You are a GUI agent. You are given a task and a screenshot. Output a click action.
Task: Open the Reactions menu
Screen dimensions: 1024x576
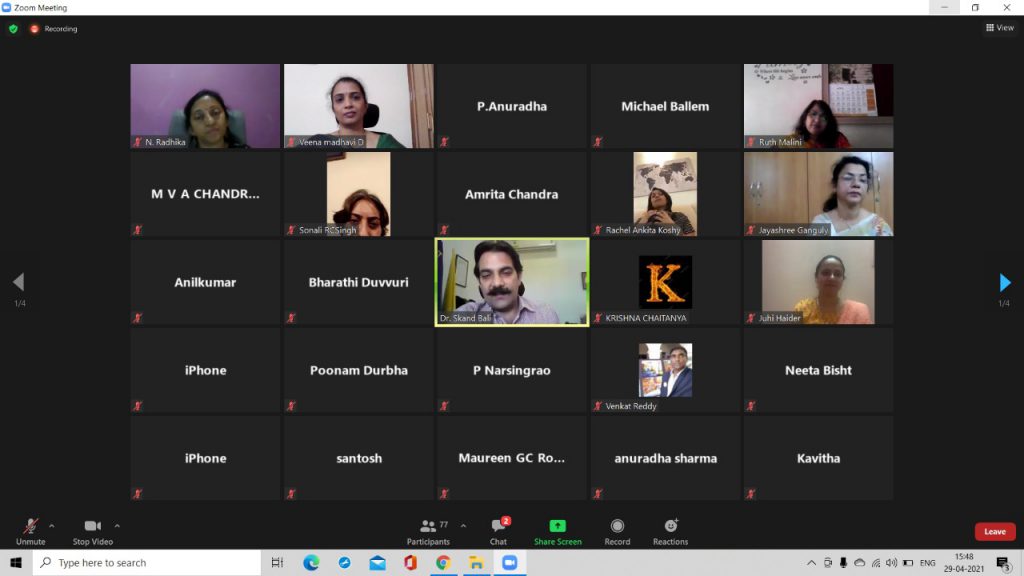[x=670, y=530]
